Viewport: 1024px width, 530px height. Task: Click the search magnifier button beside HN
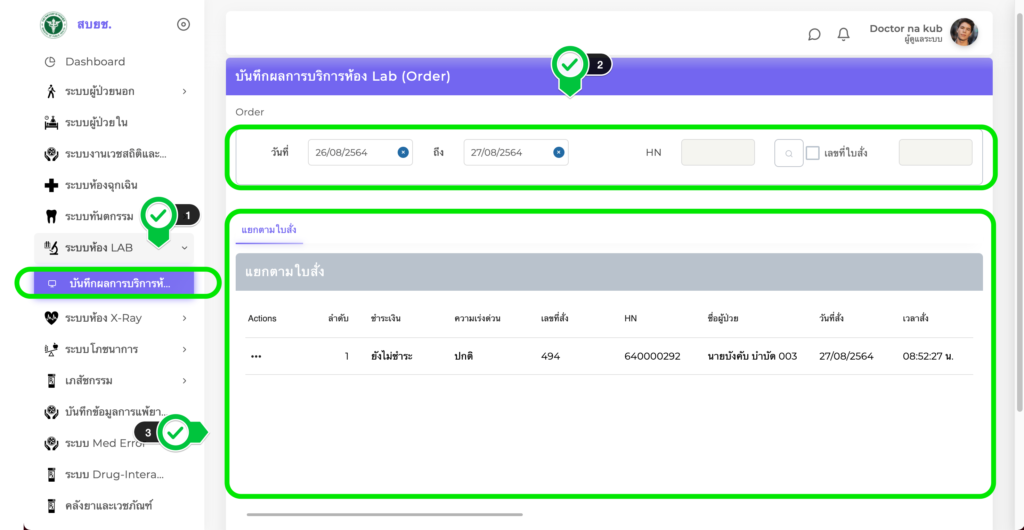788,153
